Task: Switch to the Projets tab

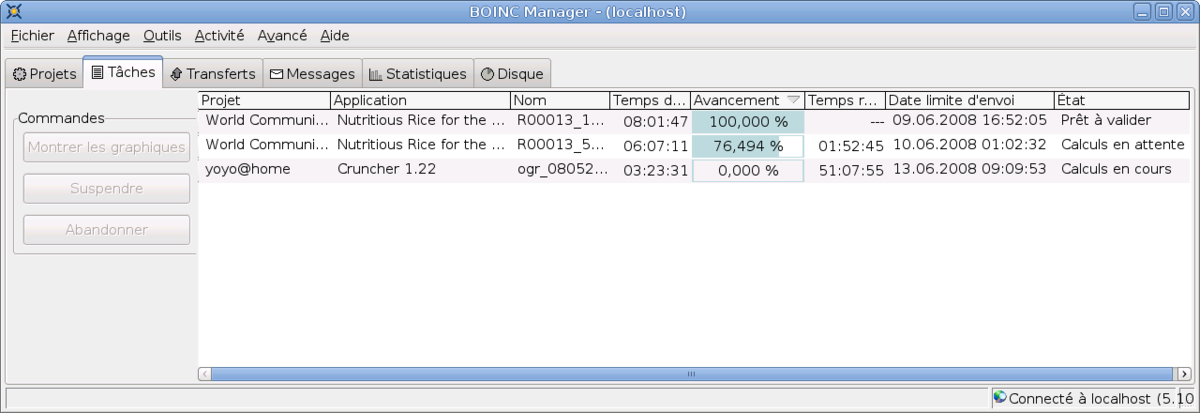Action: [44, 74]
